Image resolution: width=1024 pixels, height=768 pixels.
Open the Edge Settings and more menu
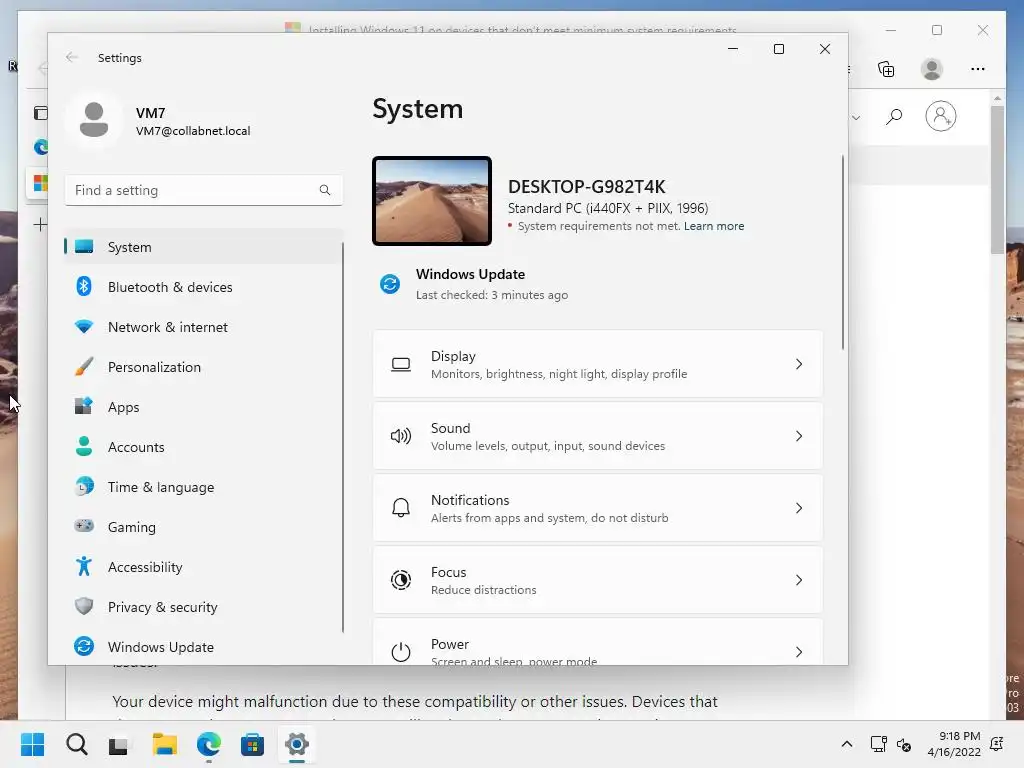click(978, 69)
